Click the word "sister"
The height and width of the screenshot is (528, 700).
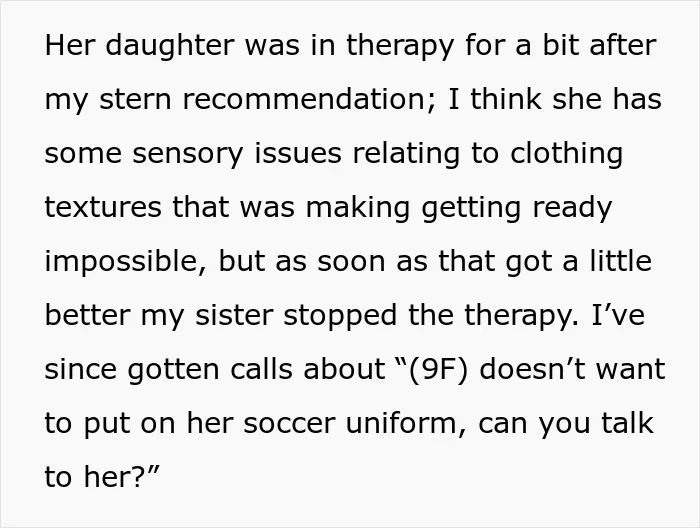234,315
